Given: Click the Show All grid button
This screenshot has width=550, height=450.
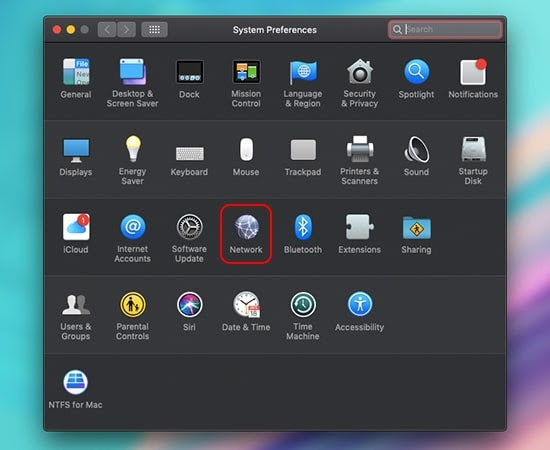Looking at the screenshot, I should [x=154, y=30].
